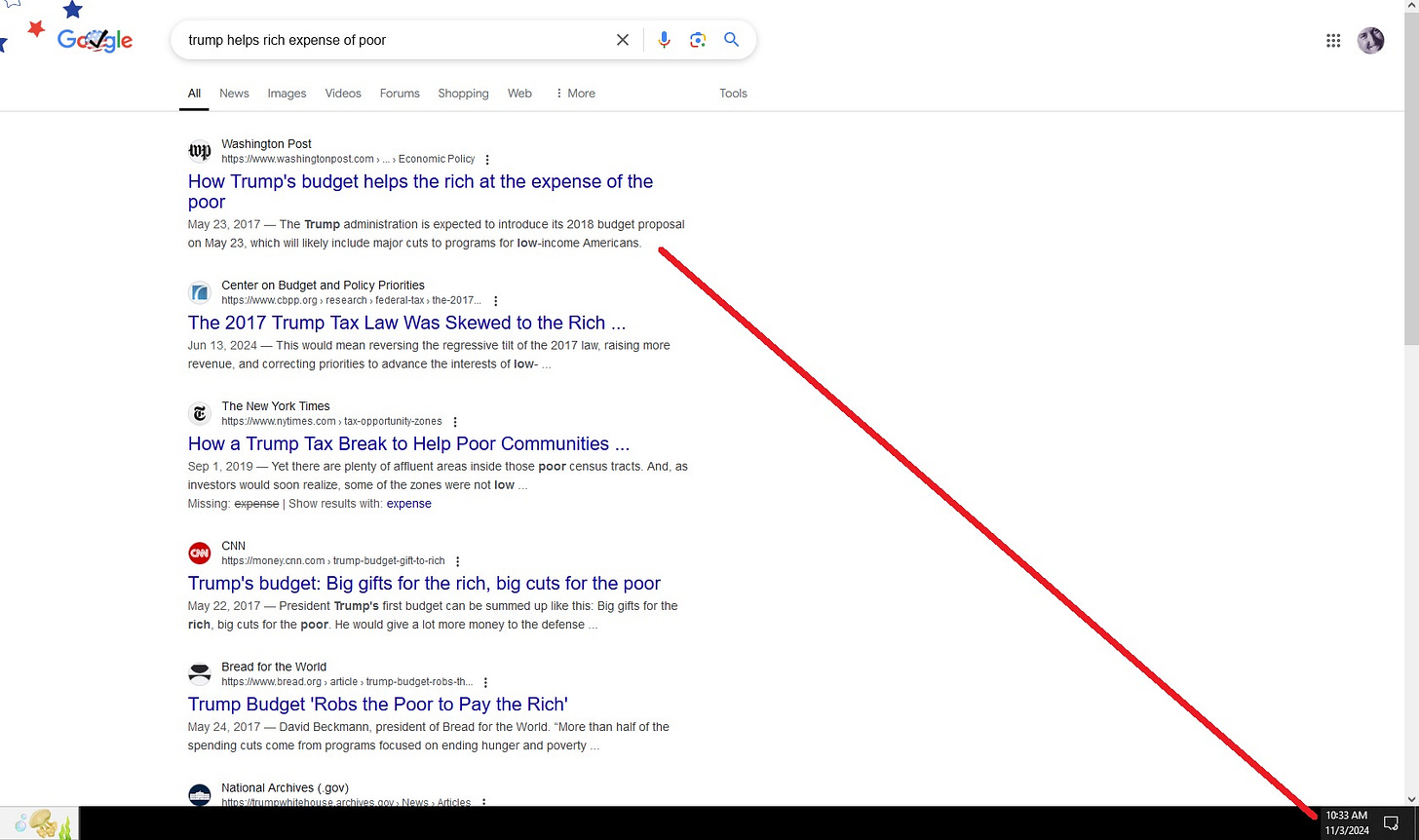Open 'The 2017 Trump Tax Law Was Skewed' link
Screen dimensions: 1419x840
click(x=406, y=323)
